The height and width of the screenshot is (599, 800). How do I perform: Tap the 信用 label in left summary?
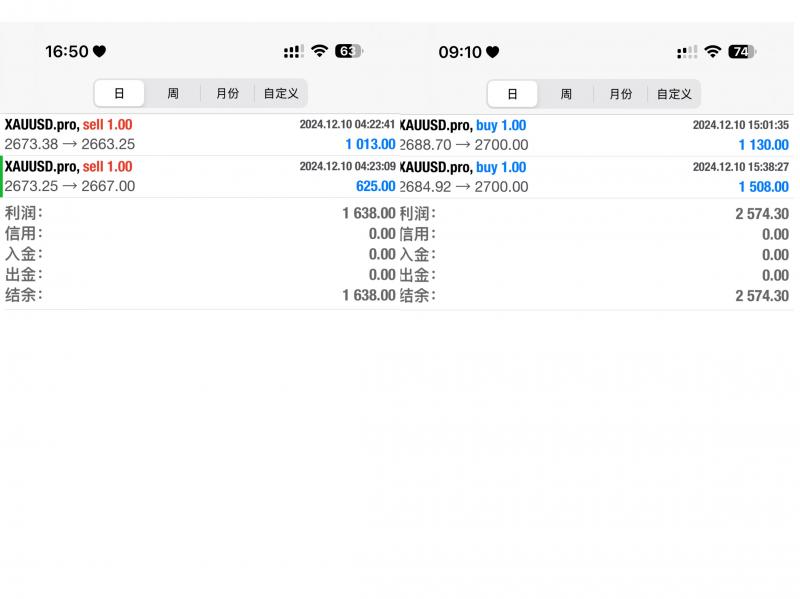(x=23, y=234)
